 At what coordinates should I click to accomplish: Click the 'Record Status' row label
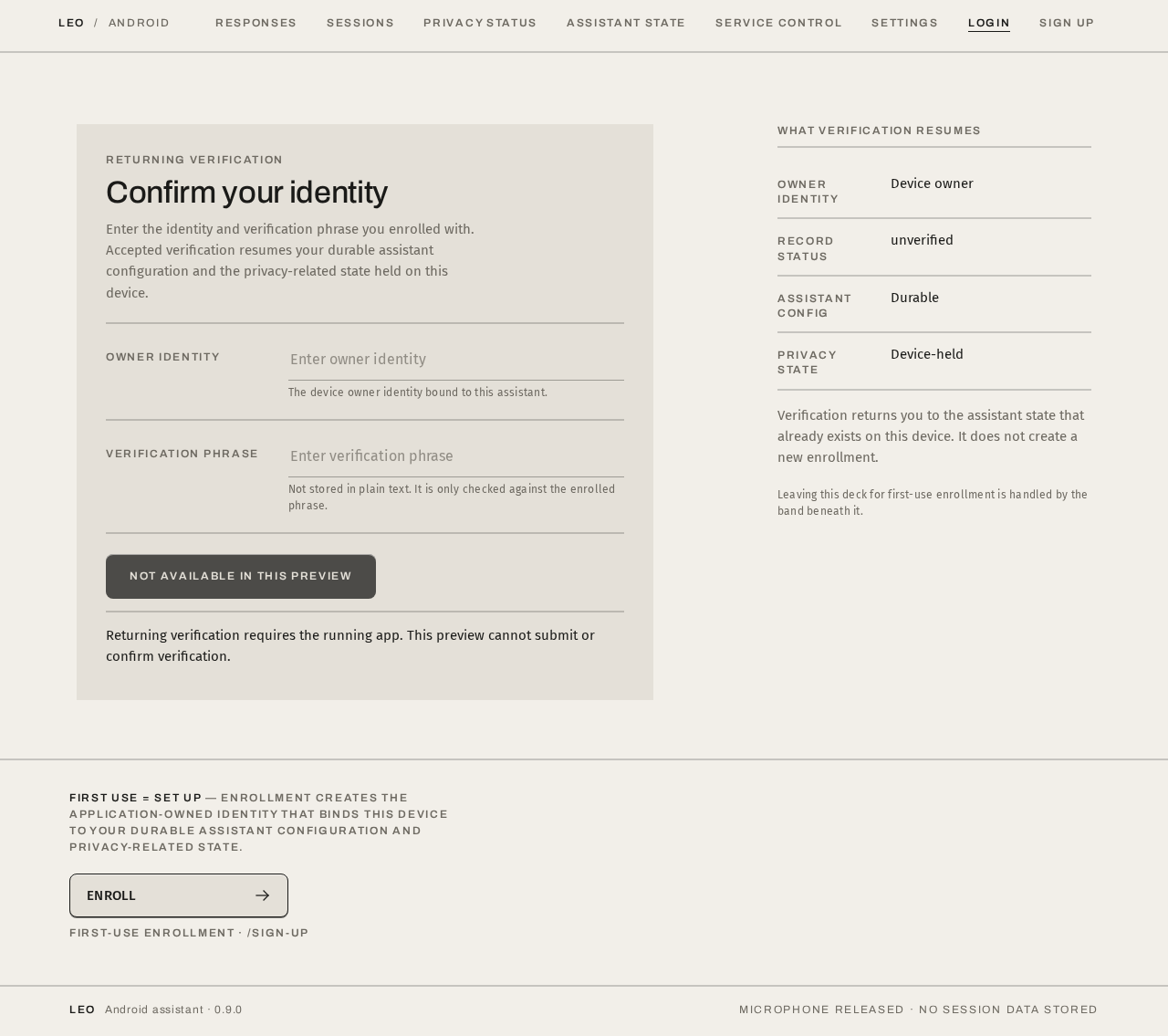(x=806, y=248)
